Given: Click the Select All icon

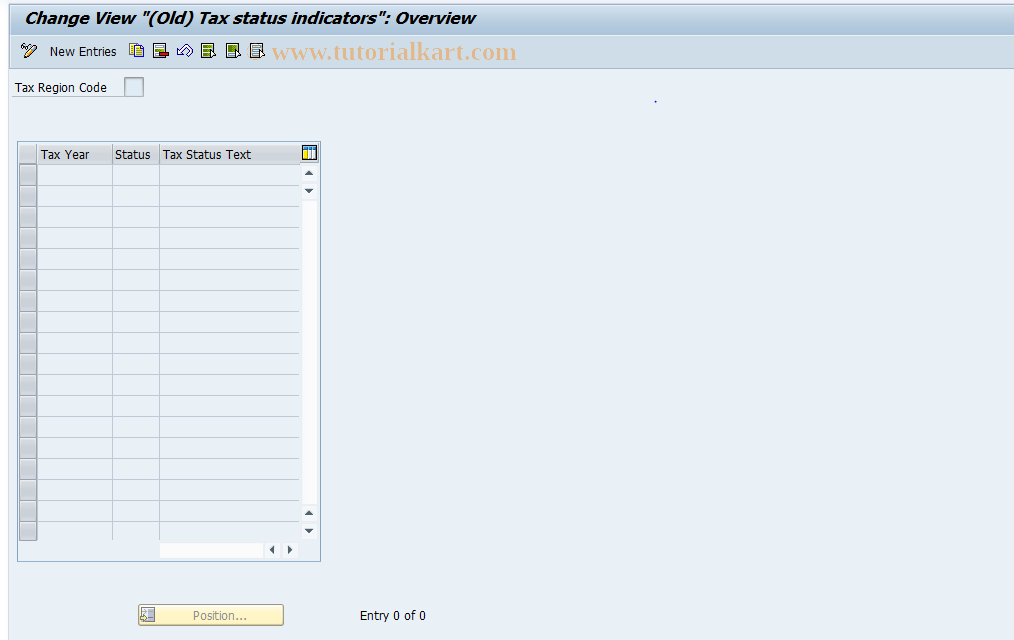Looking at the screenshot, I should click(x=208, y=50).
